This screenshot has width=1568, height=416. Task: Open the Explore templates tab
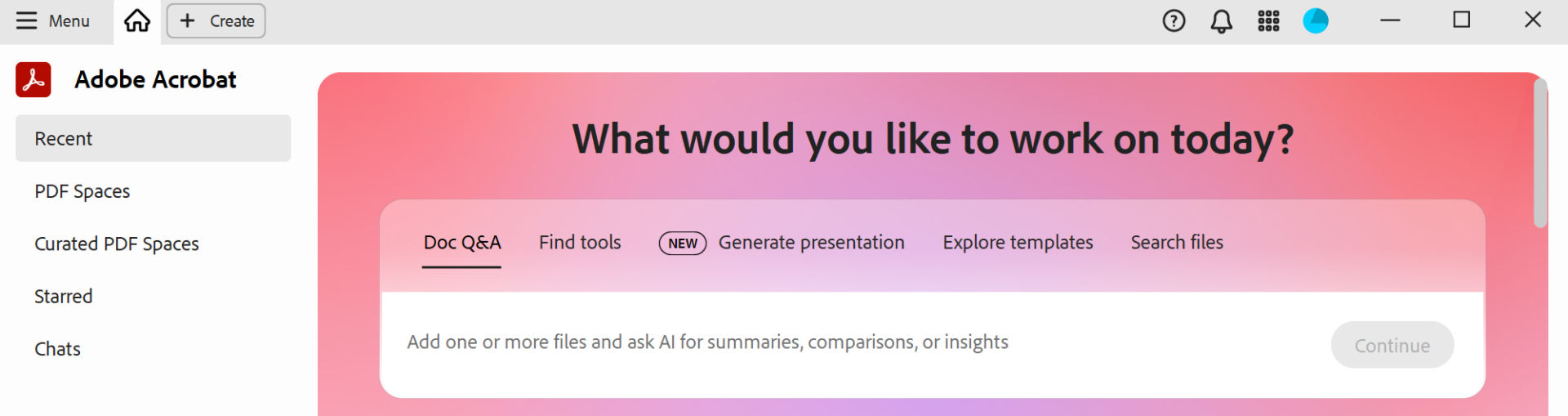(x=1018, y=243)
